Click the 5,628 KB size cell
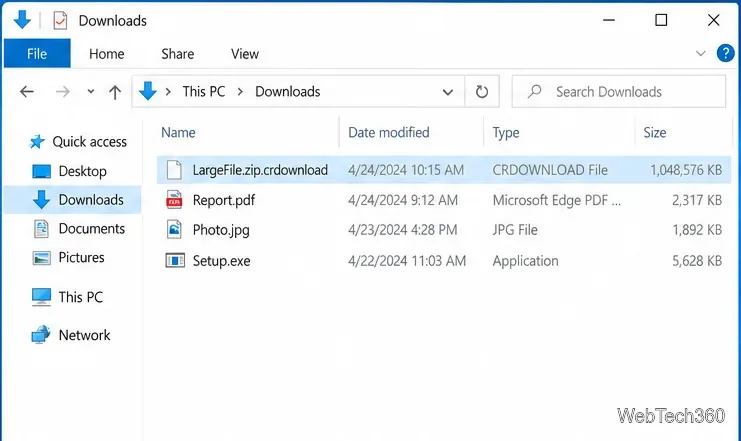Image resolution: width=741 pixels, height=441 pixels. coord(697,260)
